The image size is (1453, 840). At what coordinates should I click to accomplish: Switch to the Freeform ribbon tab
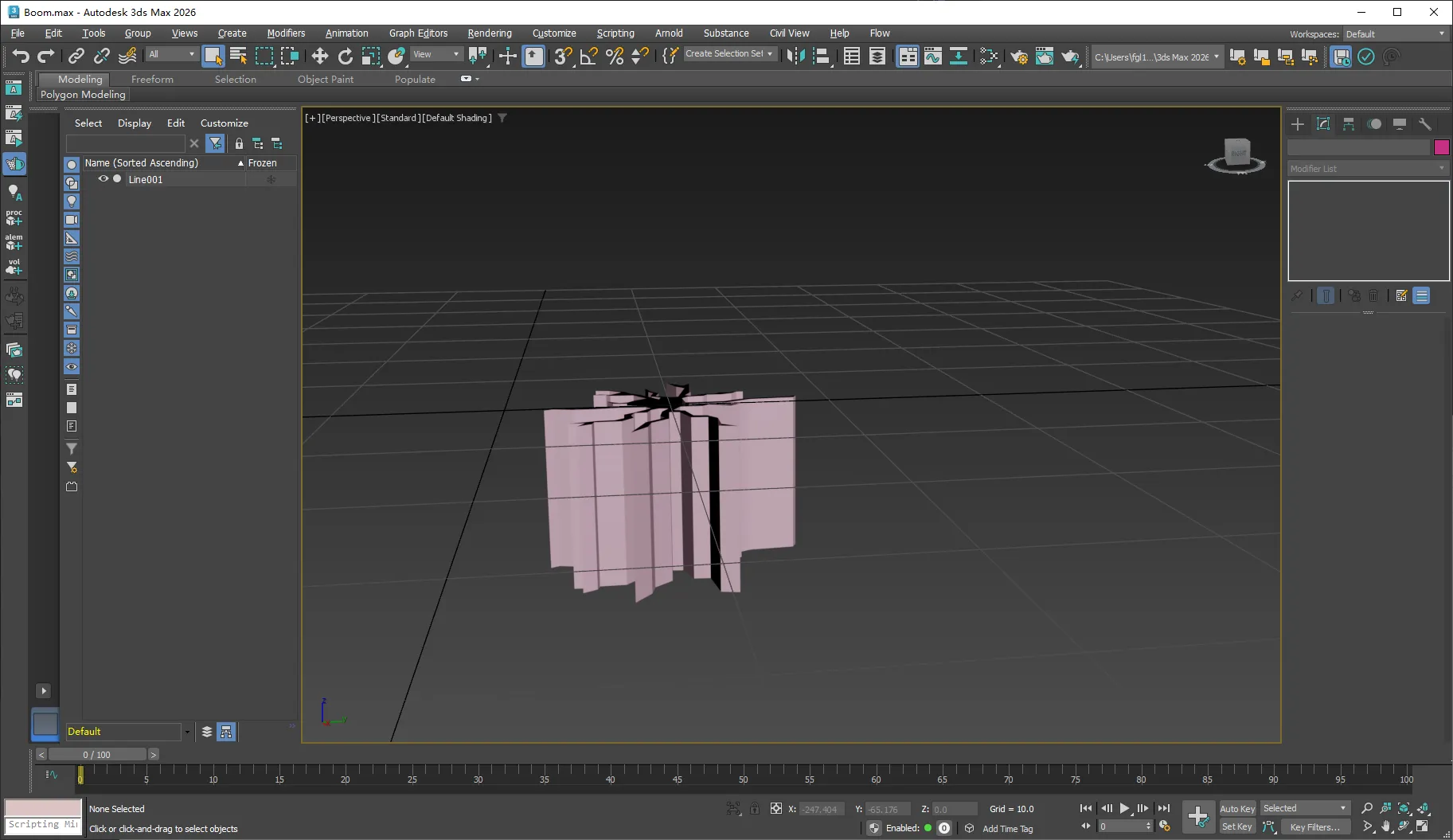coord(152,79)
